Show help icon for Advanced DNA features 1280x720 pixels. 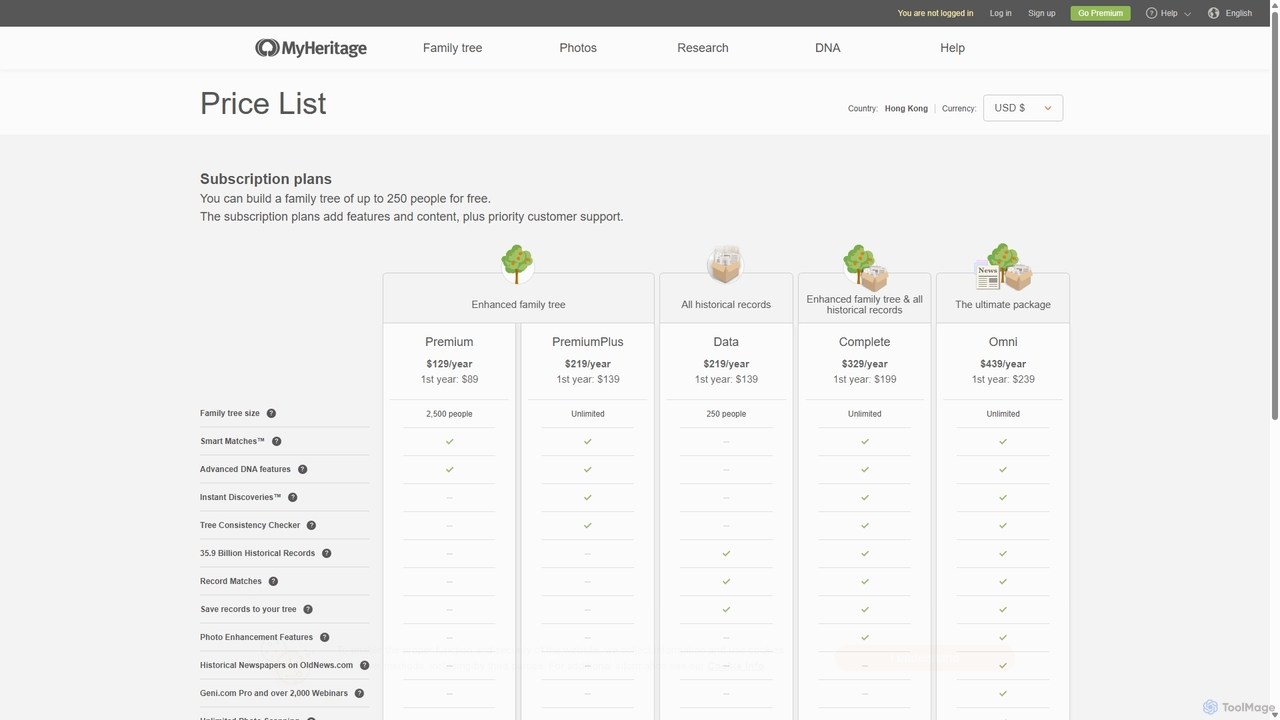302,469
